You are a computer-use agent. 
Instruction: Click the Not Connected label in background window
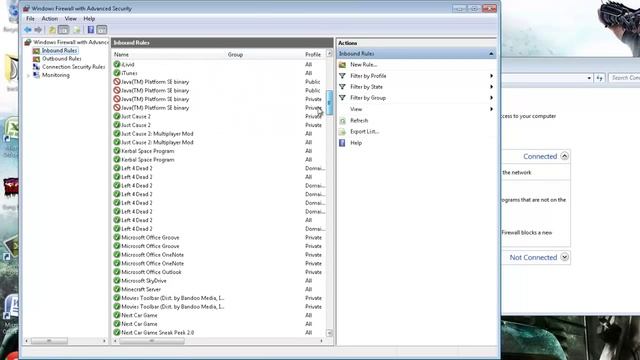coord(533,258)
